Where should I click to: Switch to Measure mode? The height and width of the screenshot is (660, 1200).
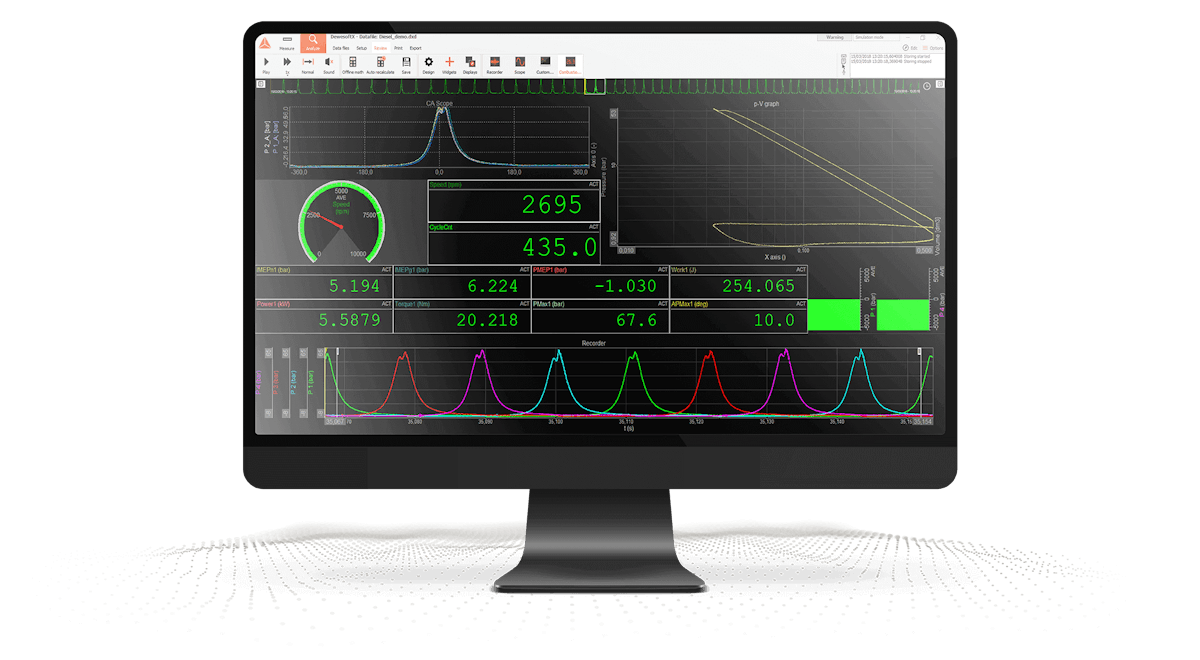(287, 42)
